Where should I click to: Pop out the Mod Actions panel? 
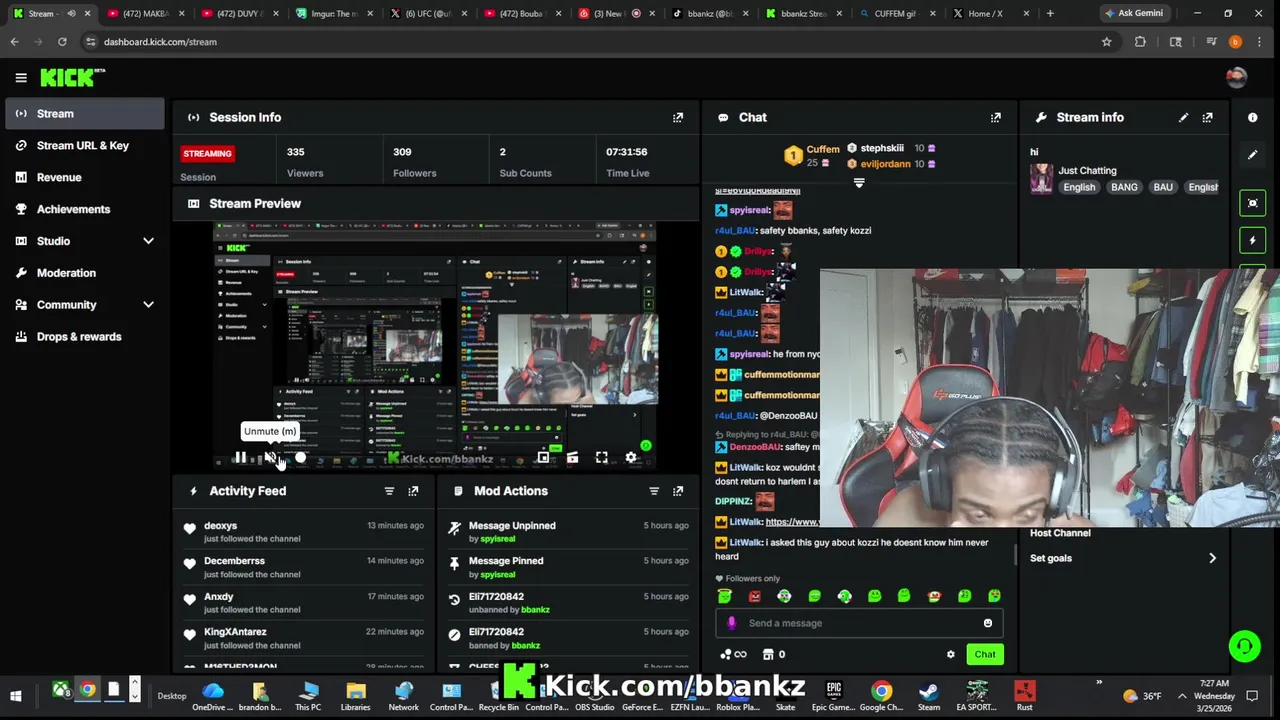[x=678, y=491]
